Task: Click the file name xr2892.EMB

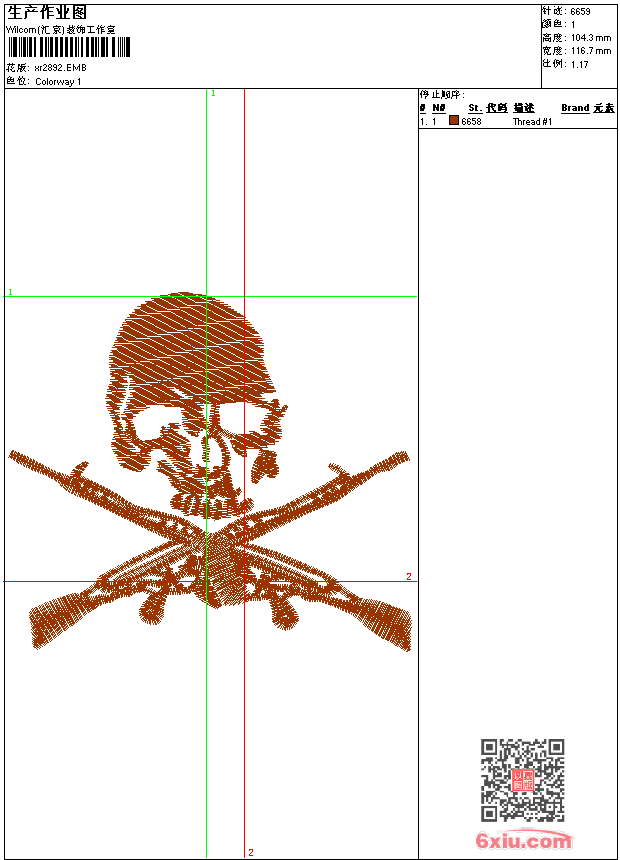Action: (60, 68)
